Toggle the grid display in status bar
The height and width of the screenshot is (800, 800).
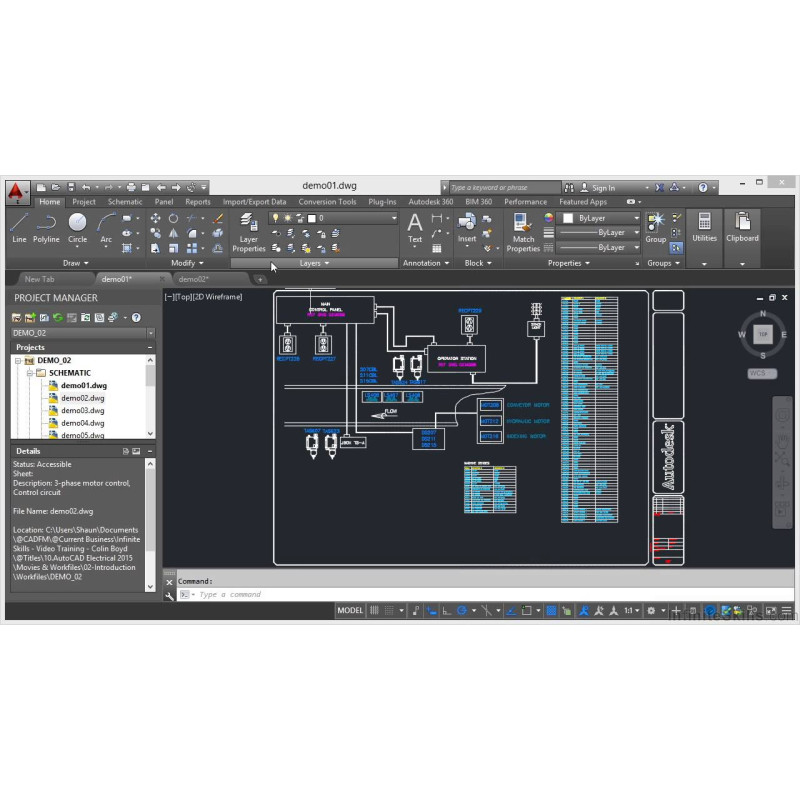[375, 610]
